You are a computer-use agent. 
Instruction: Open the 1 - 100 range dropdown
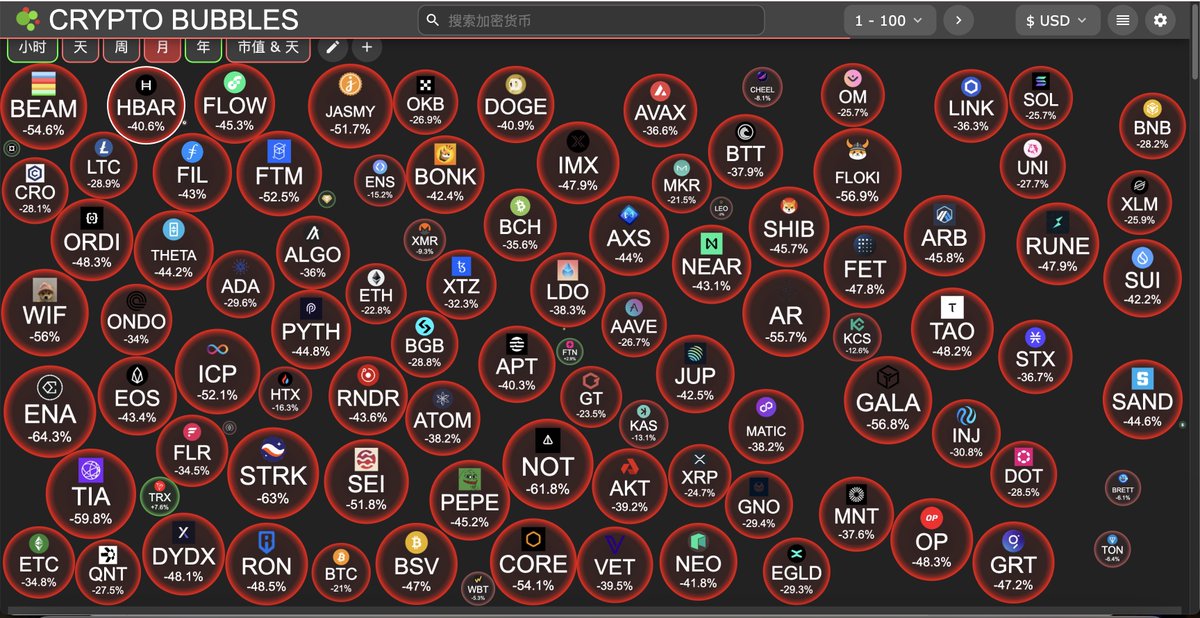[x=890, y=20]
